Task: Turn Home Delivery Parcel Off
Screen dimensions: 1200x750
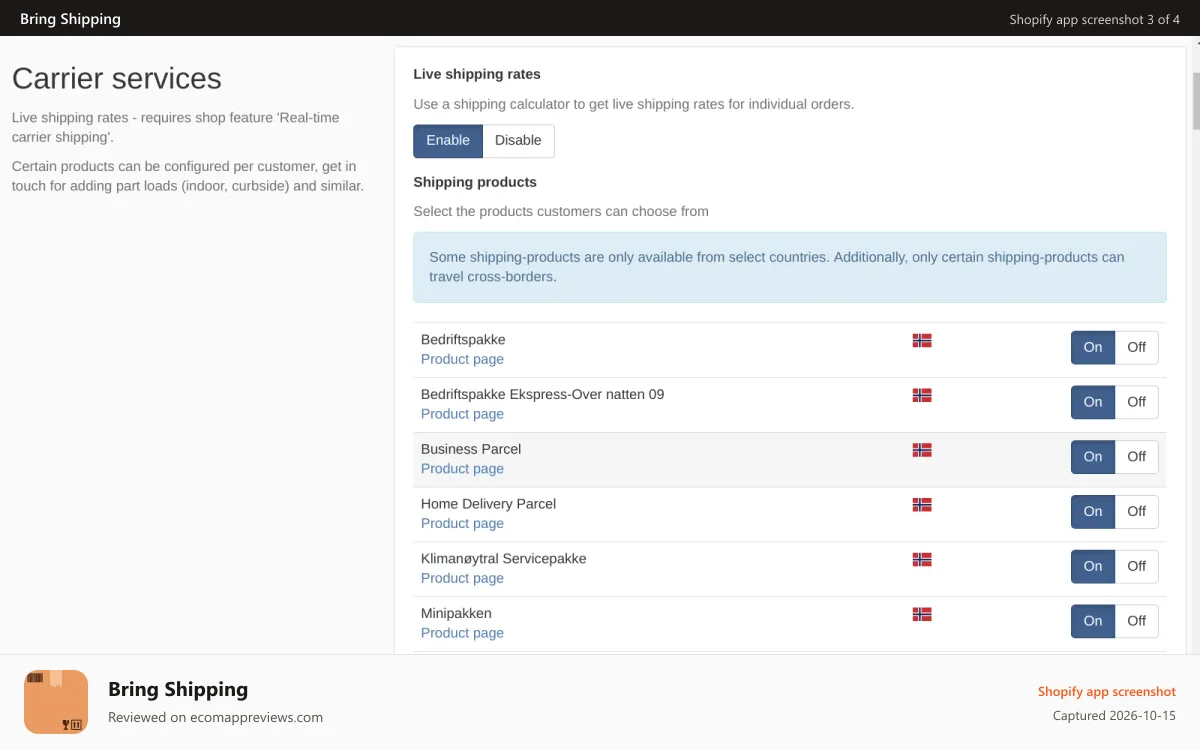Action: (1137, 512)
